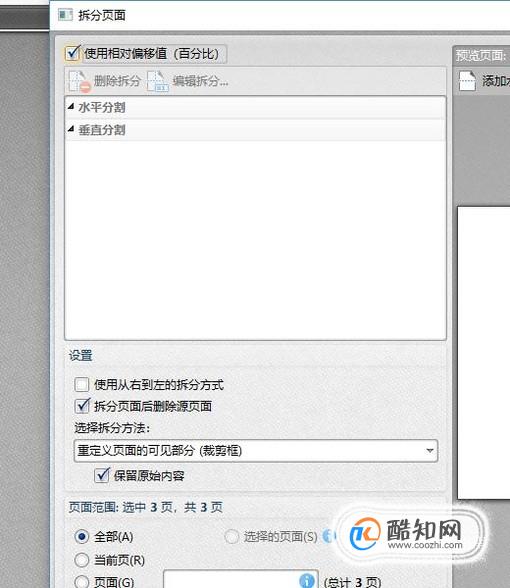
Task: Open the 选择拆分方法 dropdown list
Action: [256, 450]
